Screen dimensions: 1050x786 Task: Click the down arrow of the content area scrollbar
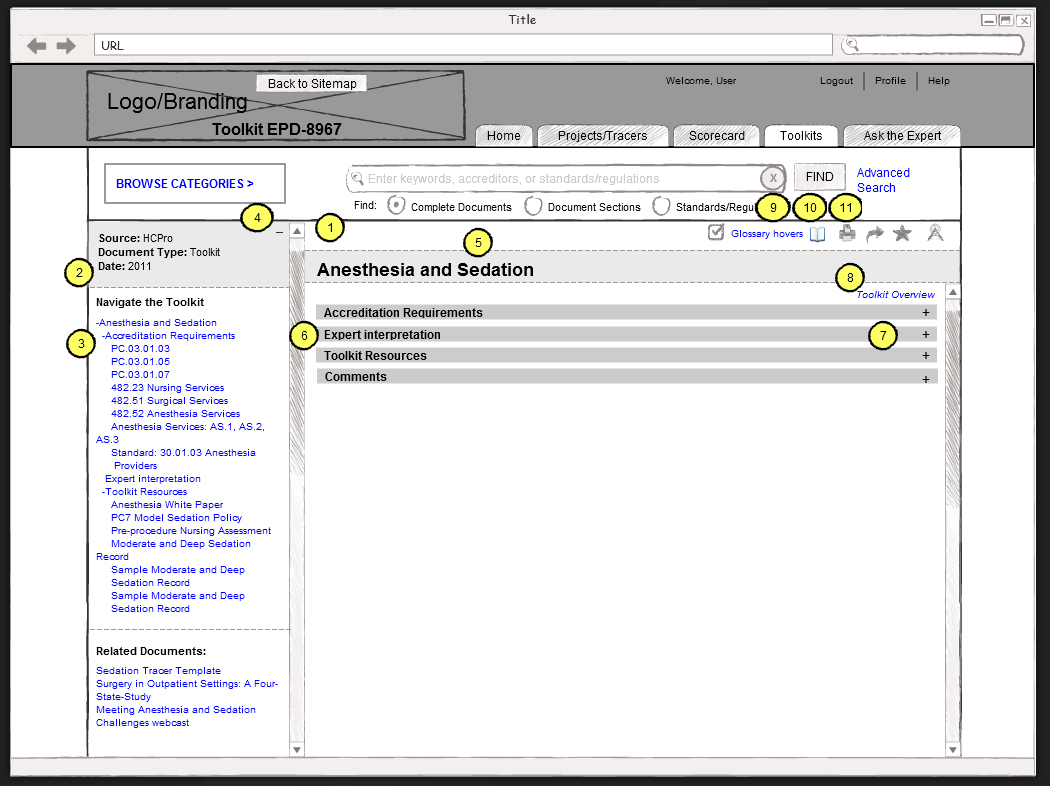952,750
